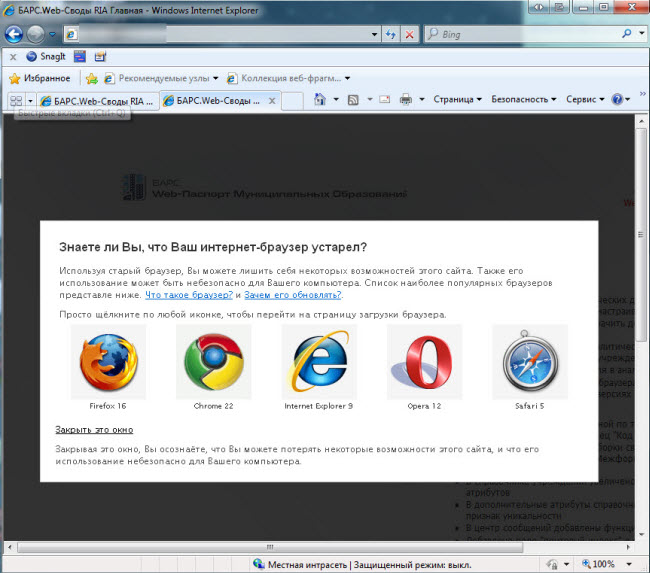Open the Страница menu
The image size is (650, 573).
point(458,100)
